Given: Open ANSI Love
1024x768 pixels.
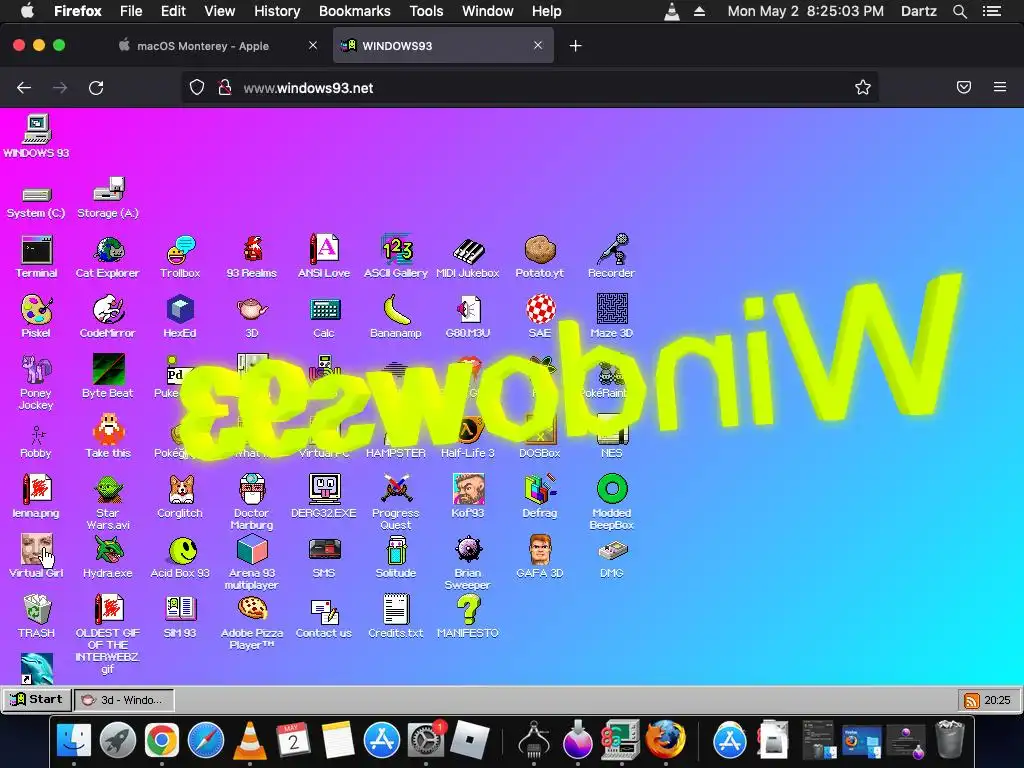Looking at the screenshot, I should pos(324,249).
